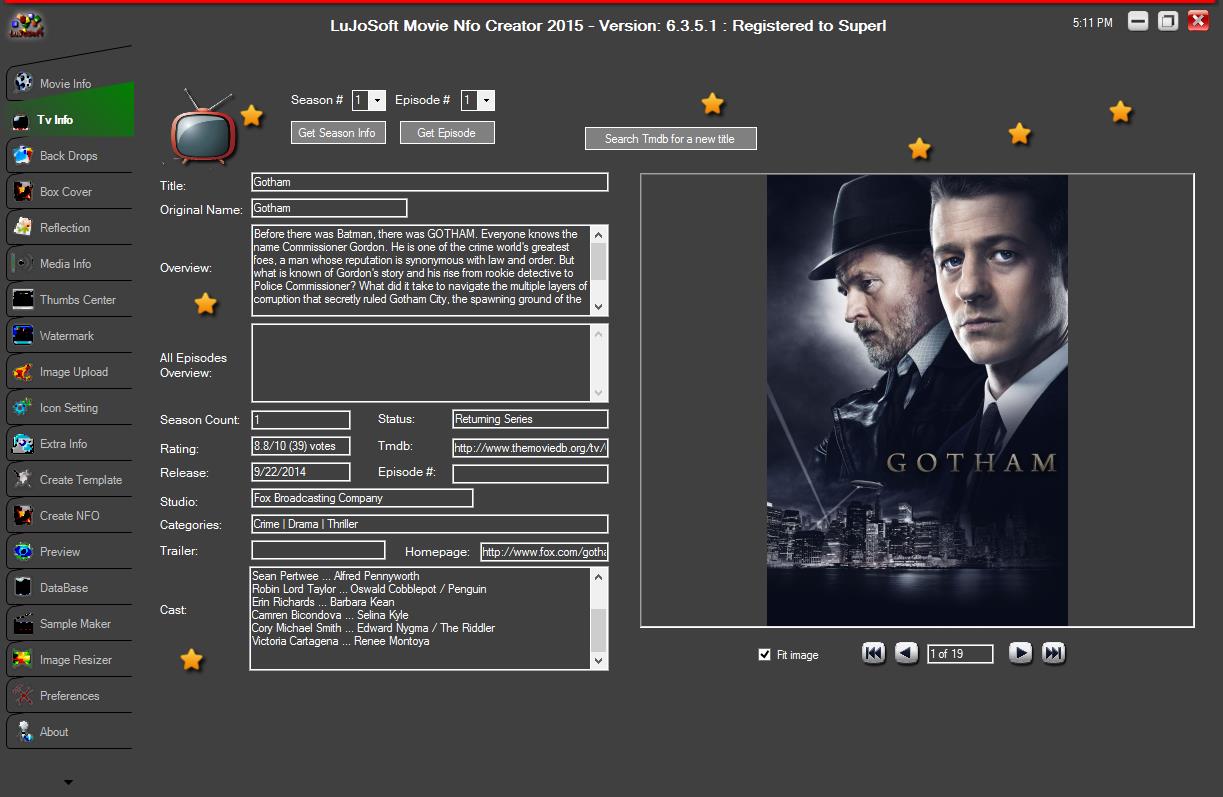
Task: Click the Overview scrollbar down arrow
Action: (x=598, y=307)
